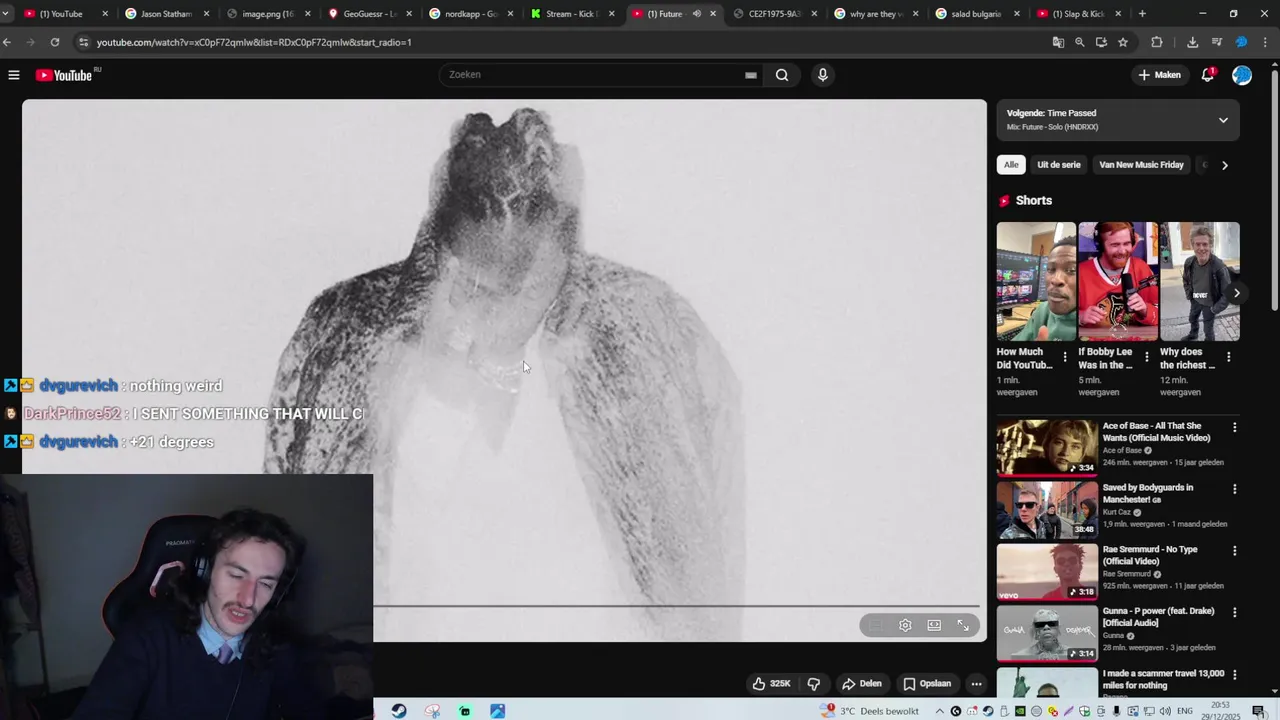Open the zoom magnifier in address bar
This screenshot has height=720, width=1280.
pos(1080,42)
